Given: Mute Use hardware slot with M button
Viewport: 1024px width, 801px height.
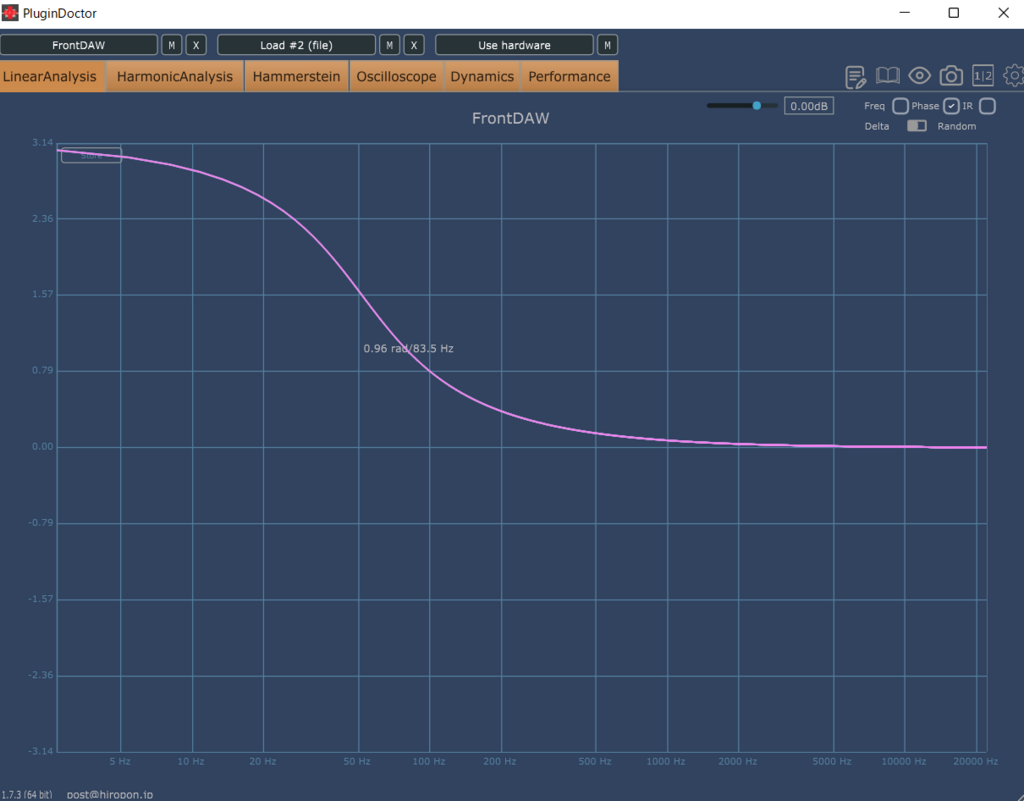Looking at the screenshot, I should coord(607,45).
